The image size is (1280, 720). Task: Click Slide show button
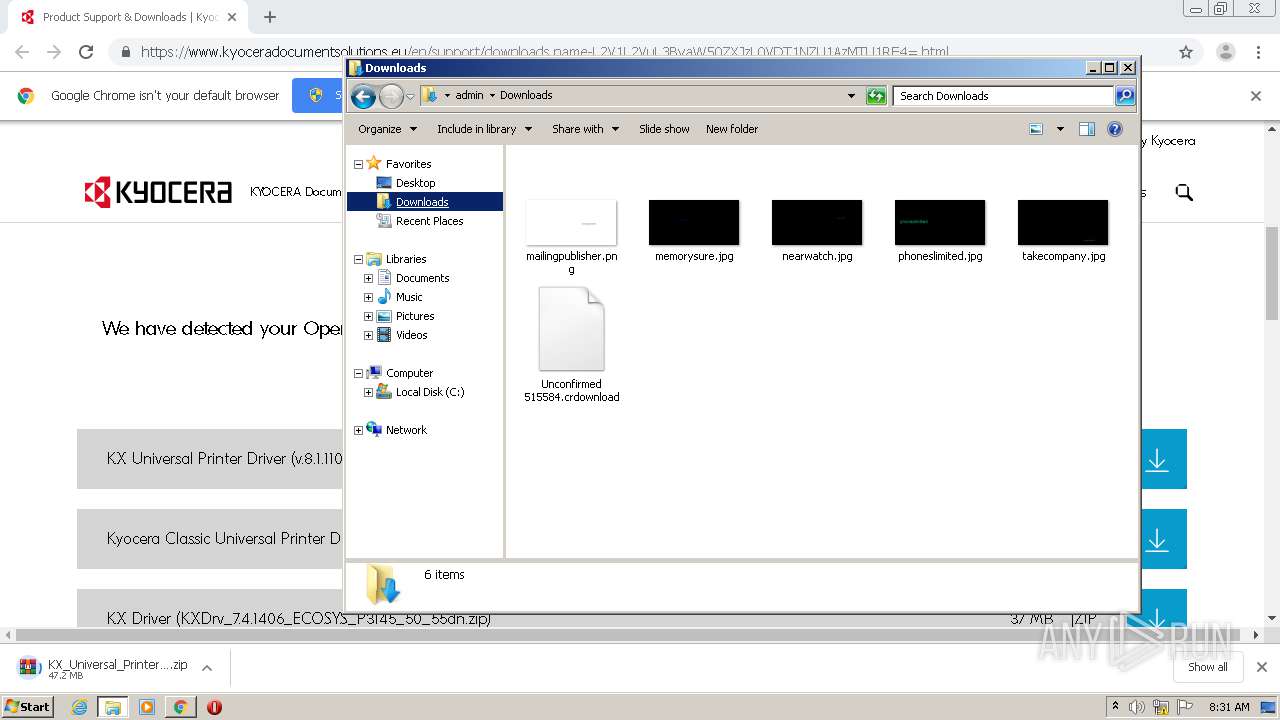664,129
